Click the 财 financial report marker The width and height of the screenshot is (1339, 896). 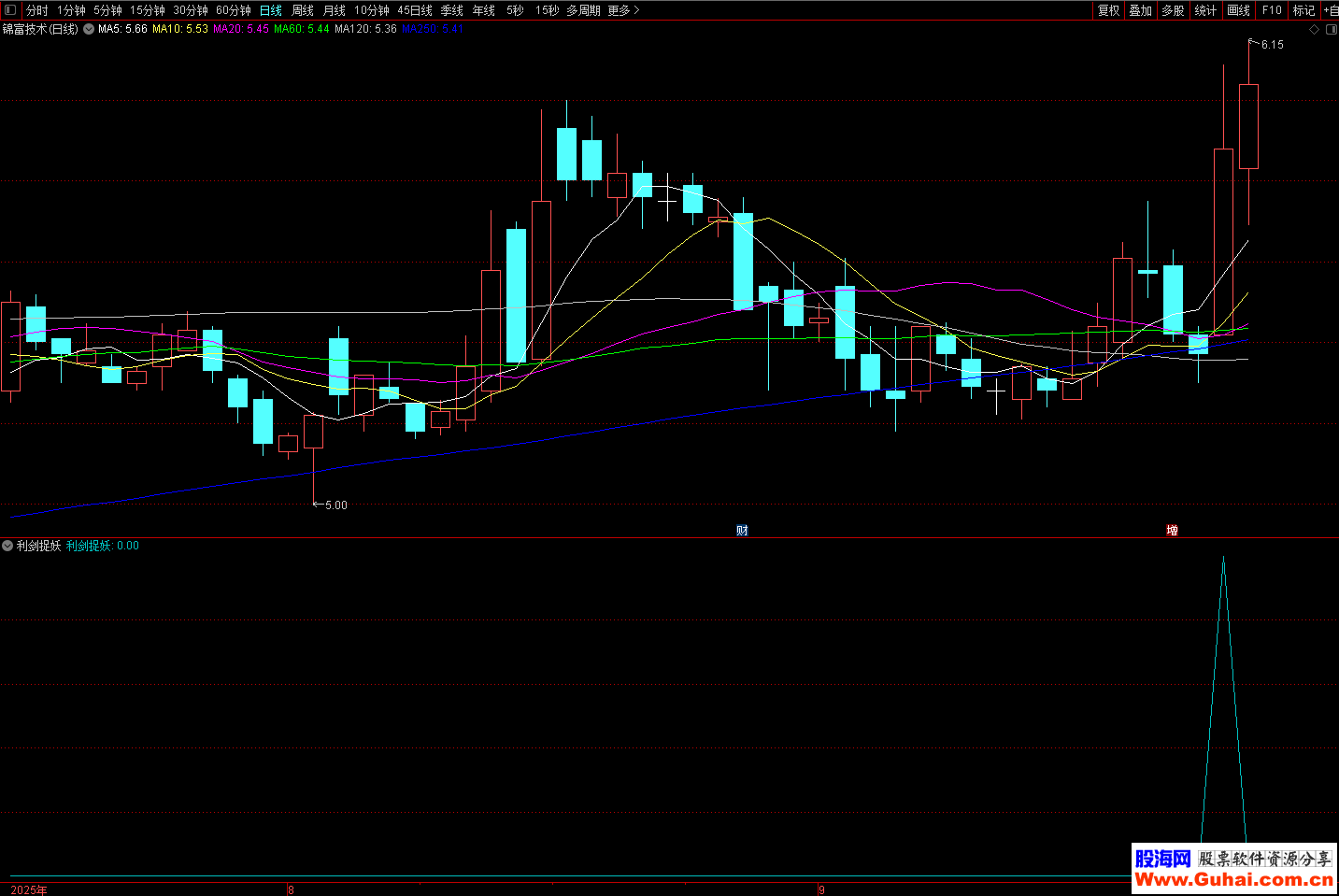(x=742, y=531)
